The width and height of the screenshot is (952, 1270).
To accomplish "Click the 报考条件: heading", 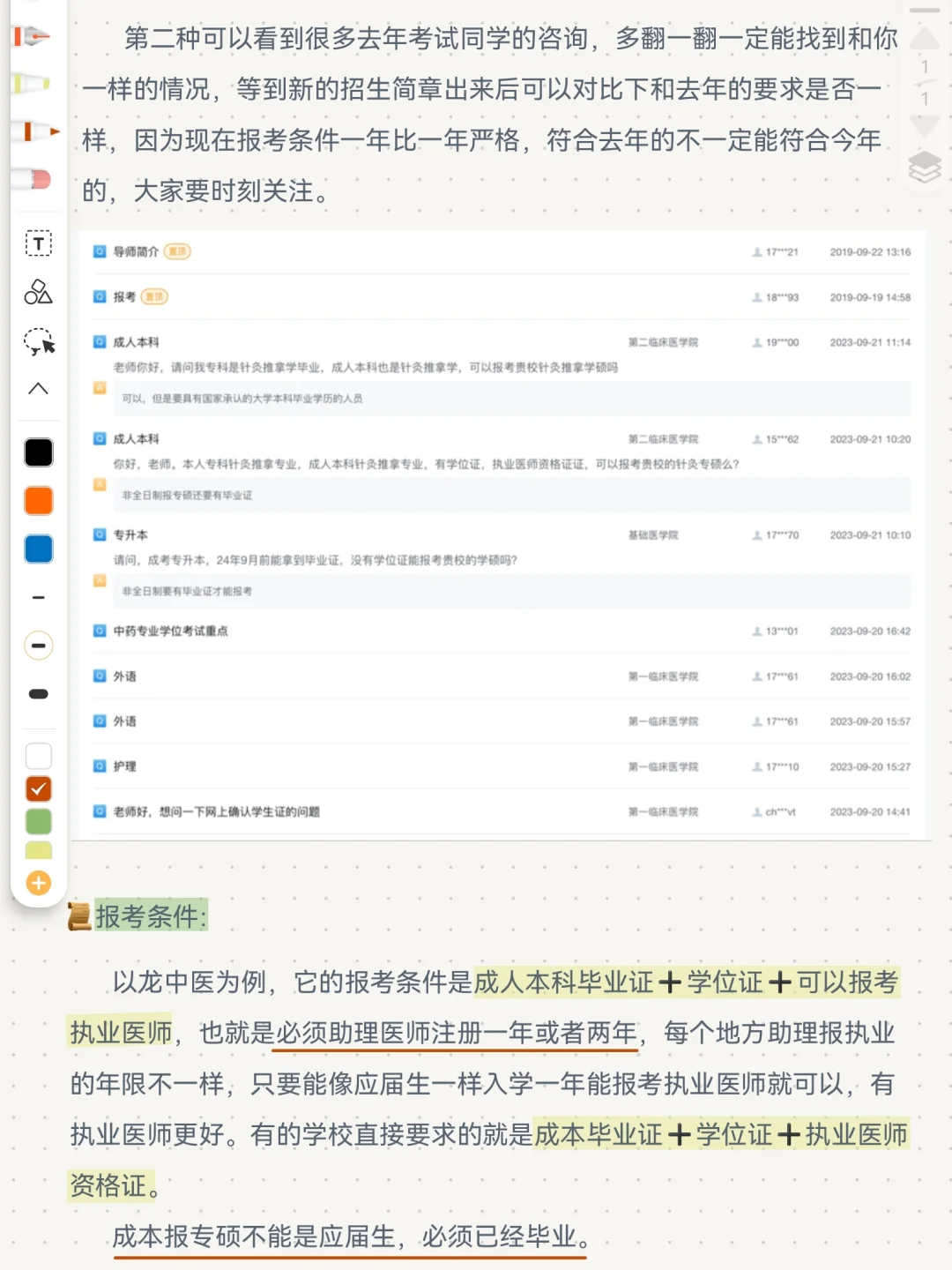I will [x=151, y=916].
